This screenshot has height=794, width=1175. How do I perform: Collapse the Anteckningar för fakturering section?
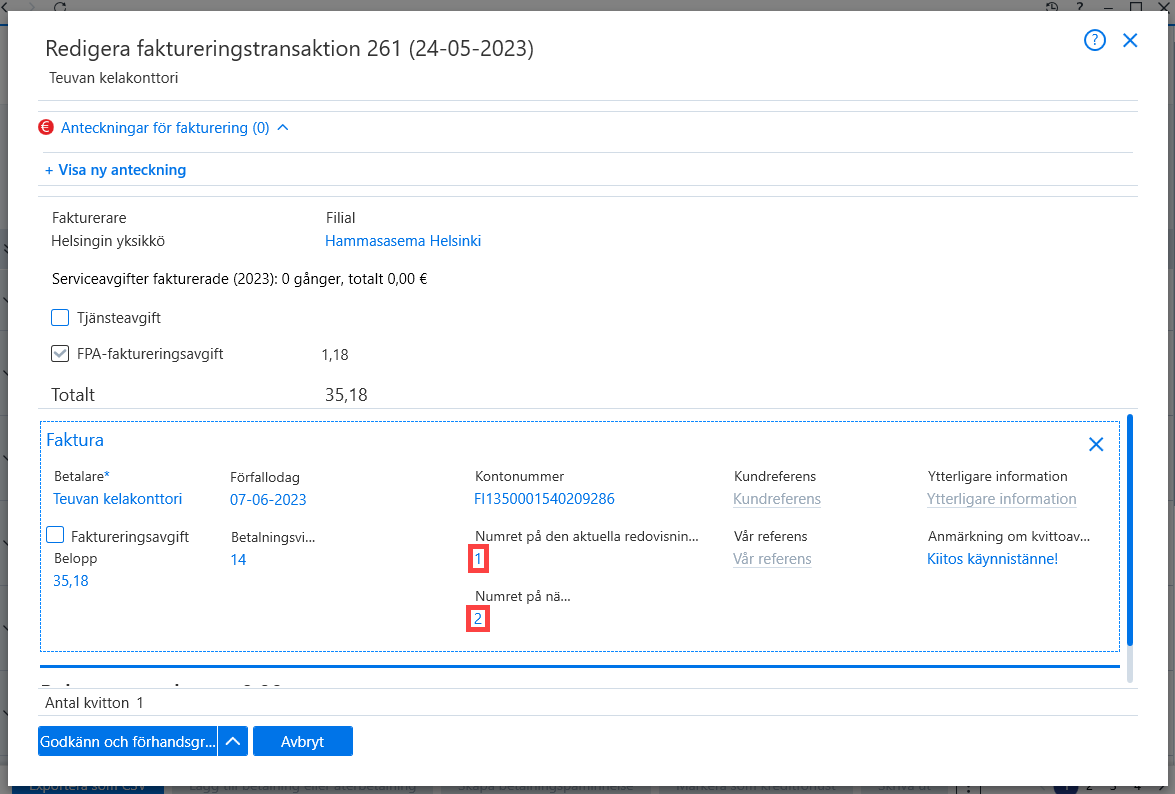click(x=283, y=127)
